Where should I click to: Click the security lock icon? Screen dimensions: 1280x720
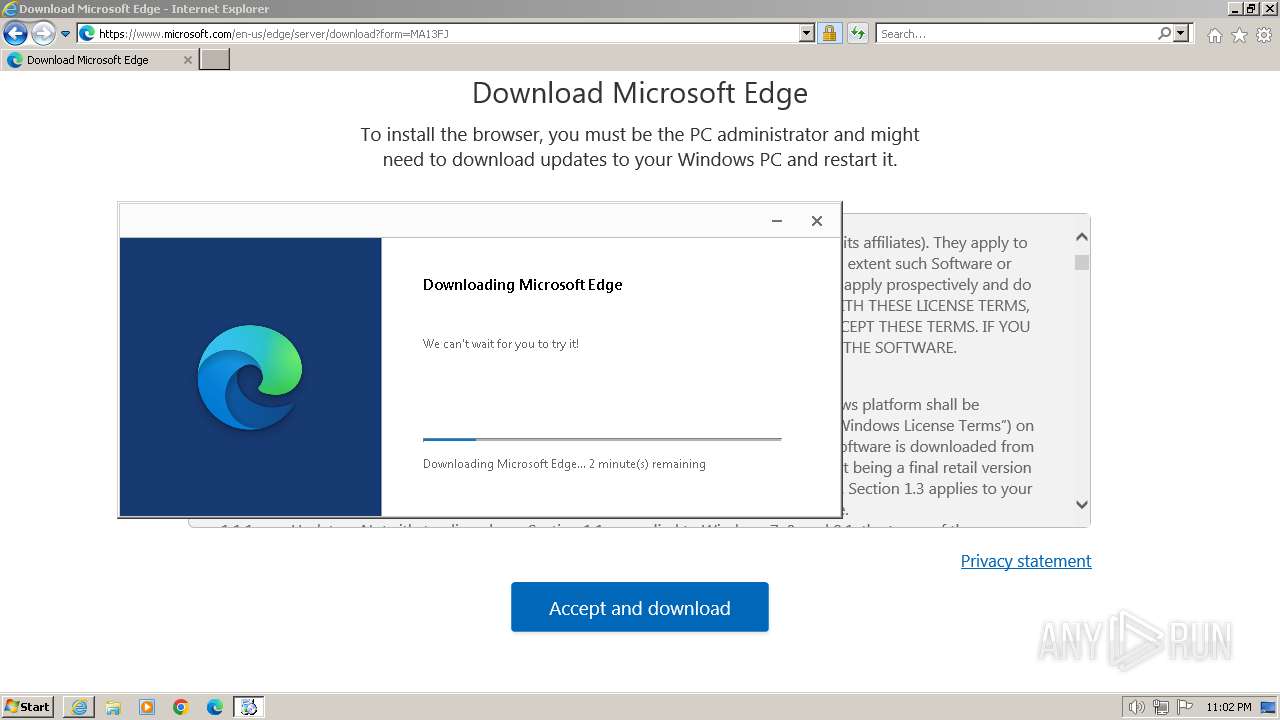pyautogui.click(x=829, y=34)
